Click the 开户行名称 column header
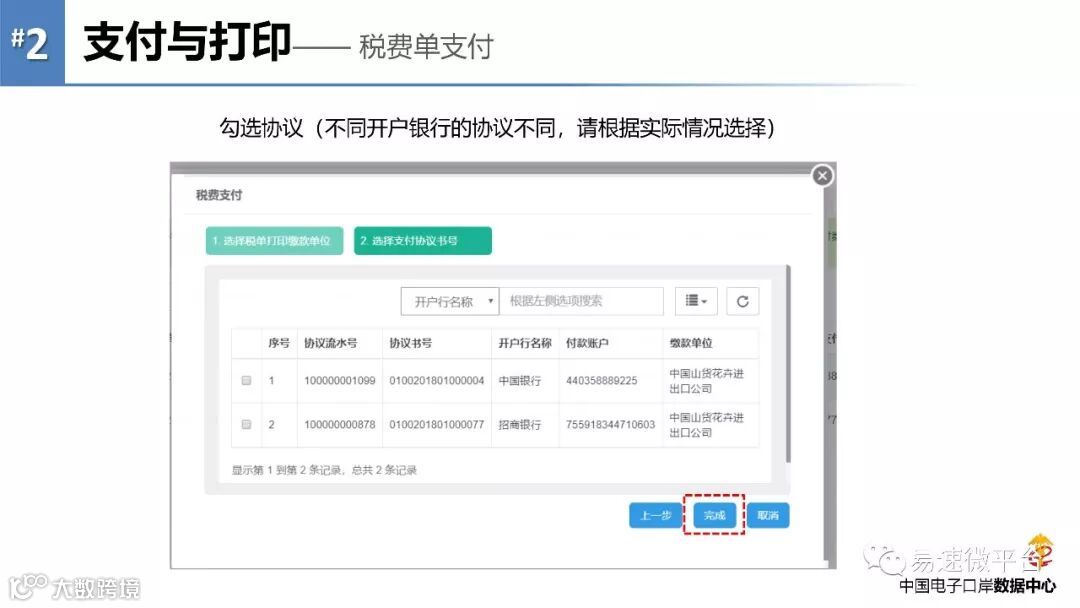Image resolution: width=1080 pixels, height=608 pixels. tap(525, 343)
